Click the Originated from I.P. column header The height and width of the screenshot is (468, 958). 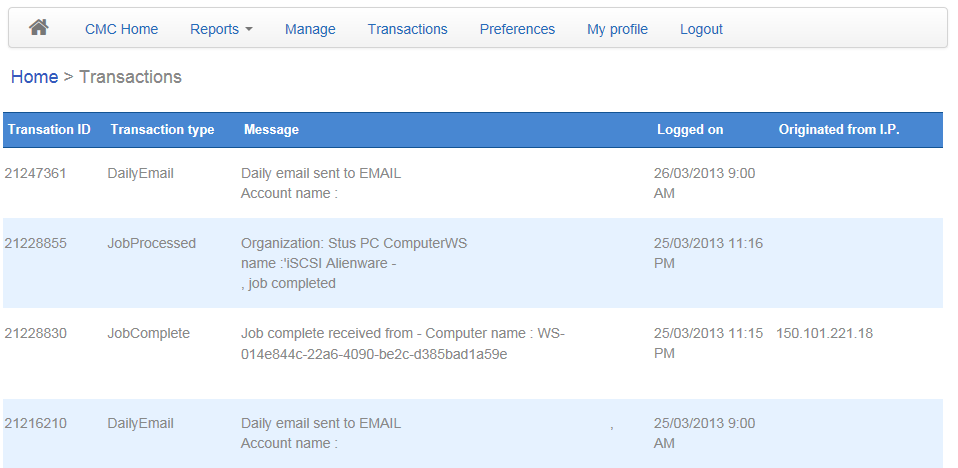pyautogui.click(x=839, y=130)
